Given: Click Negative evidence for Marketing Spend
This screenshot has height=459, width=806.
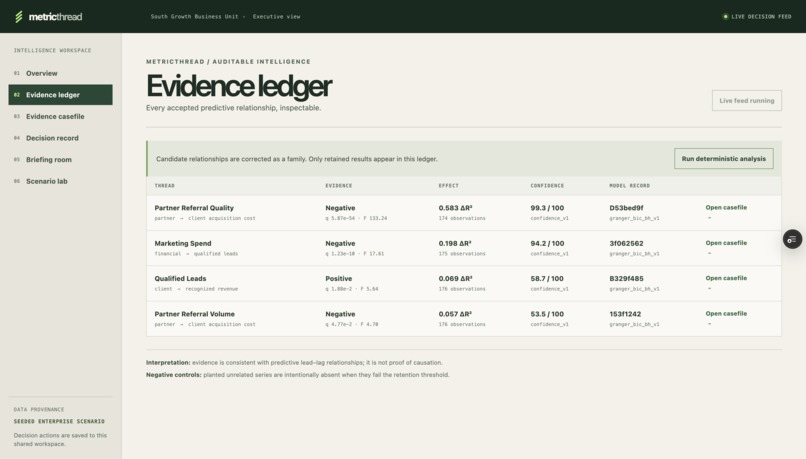Looking at the screenshot, I should 340,244.
